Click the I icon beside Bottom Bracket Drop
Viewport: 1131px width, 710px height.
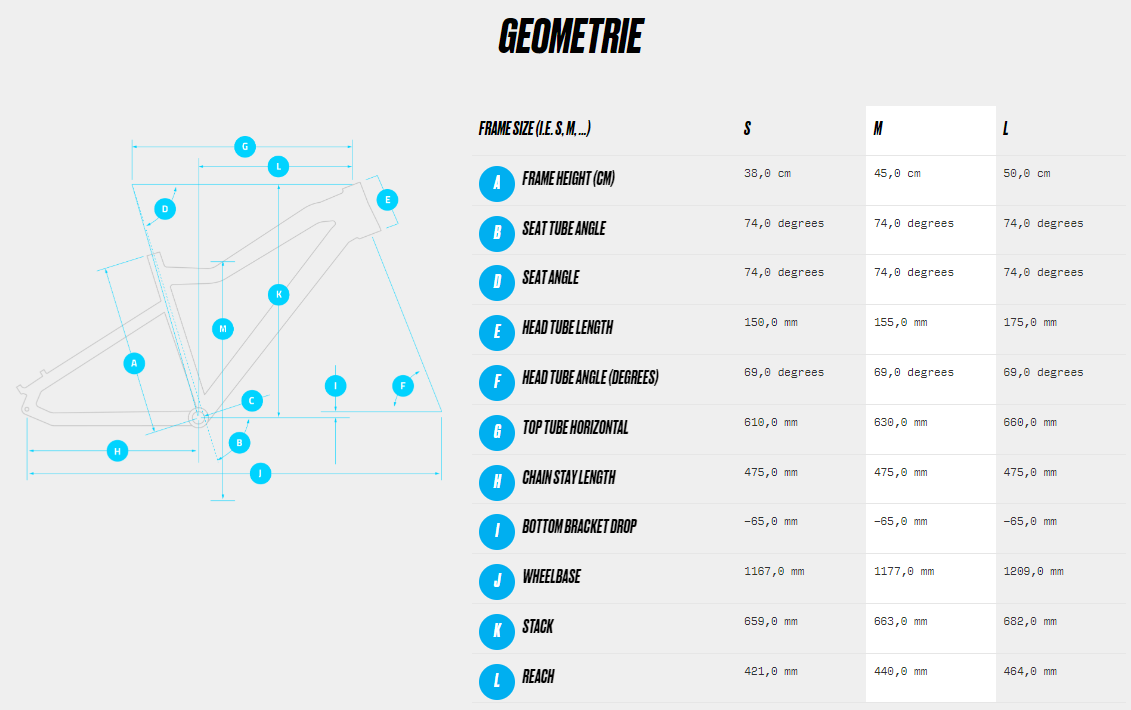click(496, 532)
